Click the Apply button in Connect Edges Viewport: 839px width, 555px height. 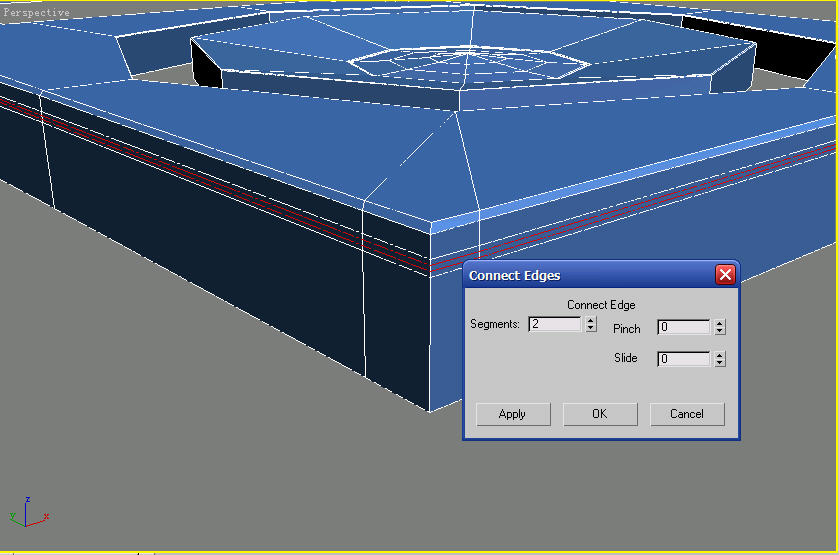512,414
